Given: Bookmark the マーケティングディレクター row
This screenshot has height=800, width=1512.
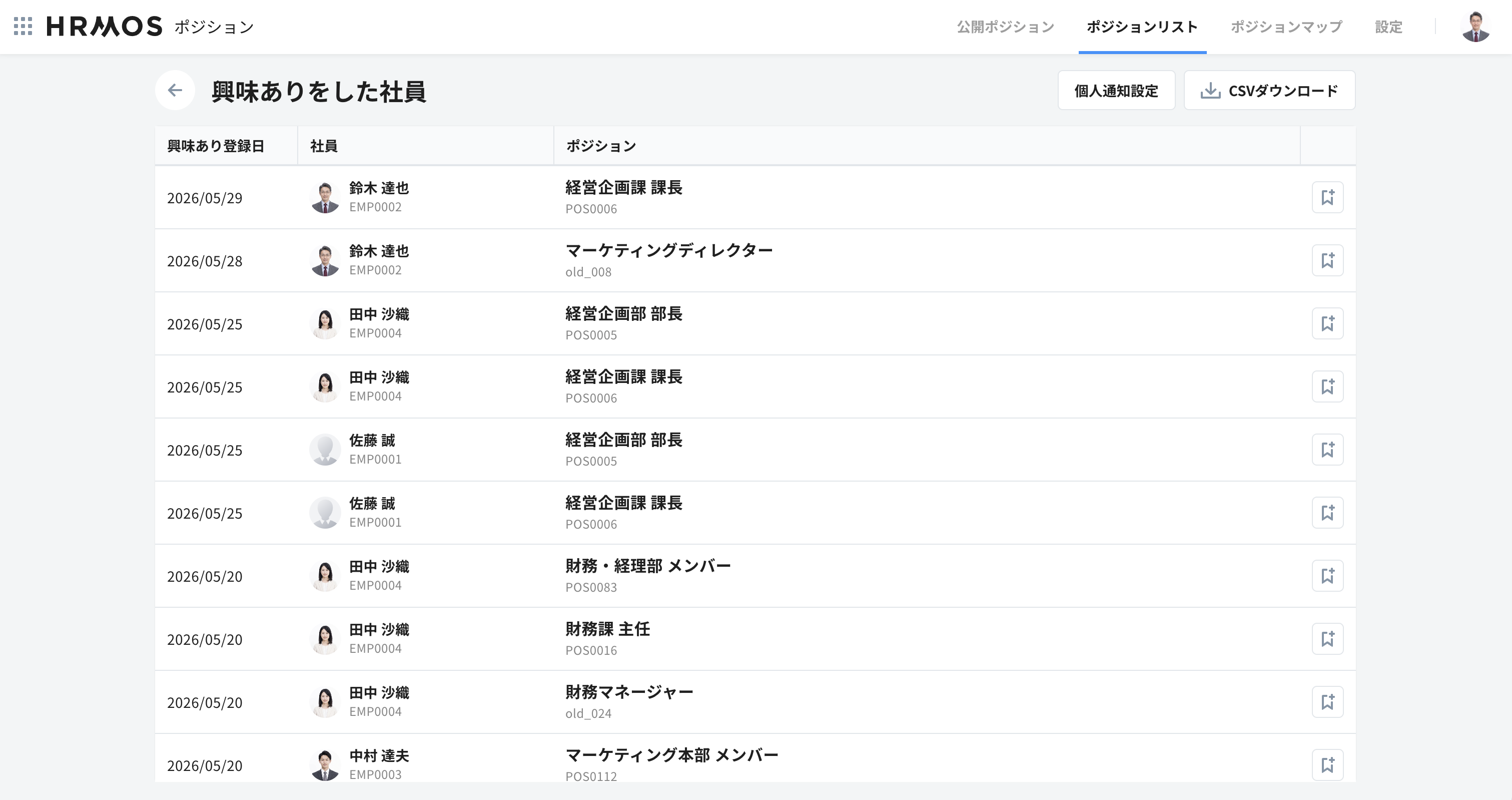Looking at the screenshot, I should pyautogui.click(x=1328, y=260).
